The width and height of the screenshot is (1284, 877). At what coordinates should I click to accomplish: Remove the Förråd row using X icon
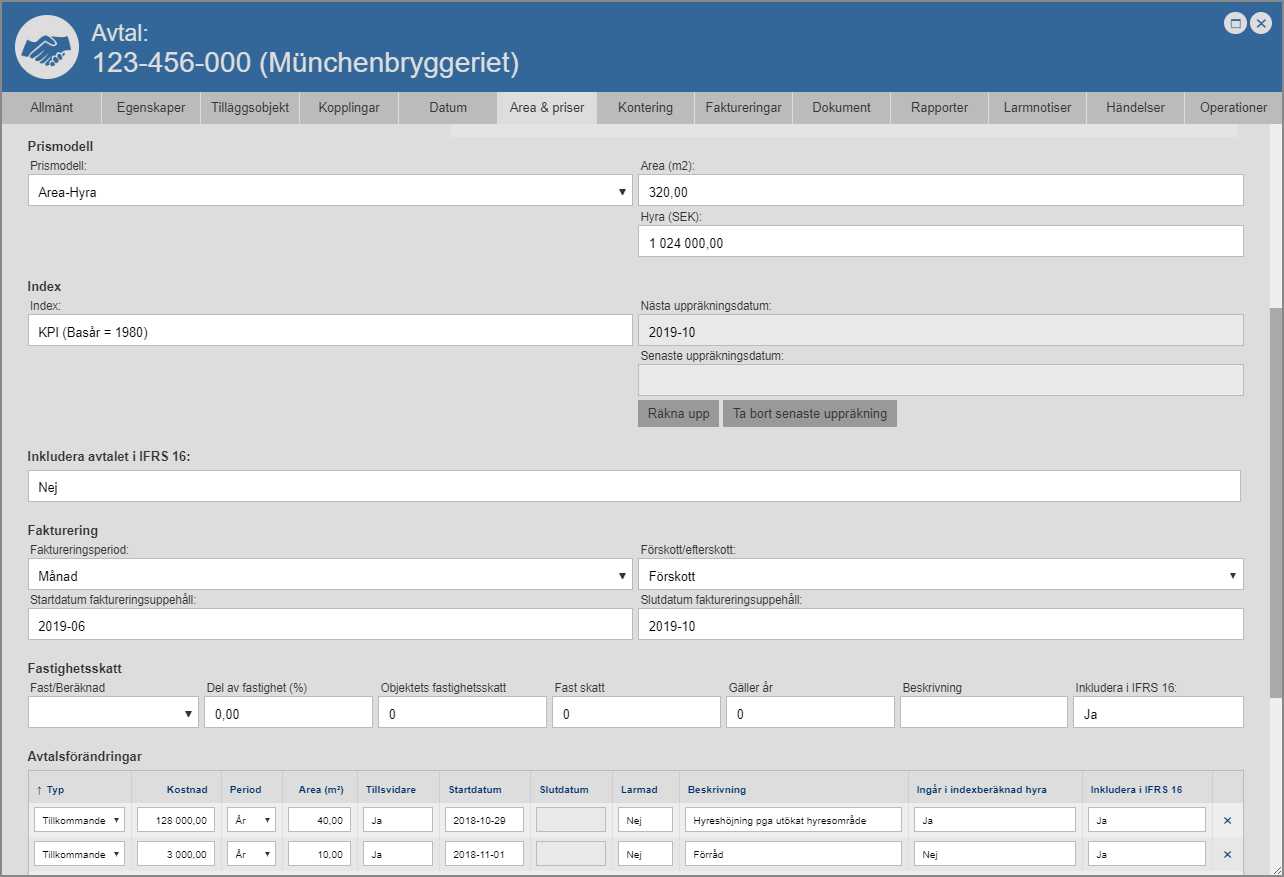pyautogui.click(x=1227, y=854)
